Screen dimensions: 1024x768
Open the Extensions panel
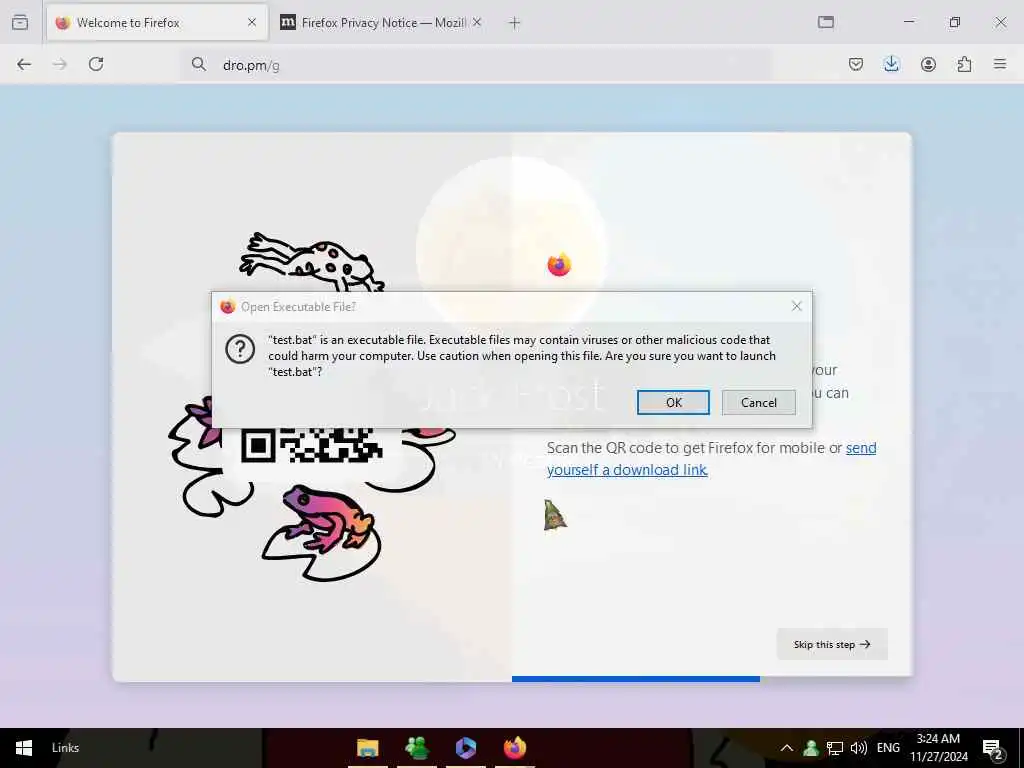(x=964, y=64)
